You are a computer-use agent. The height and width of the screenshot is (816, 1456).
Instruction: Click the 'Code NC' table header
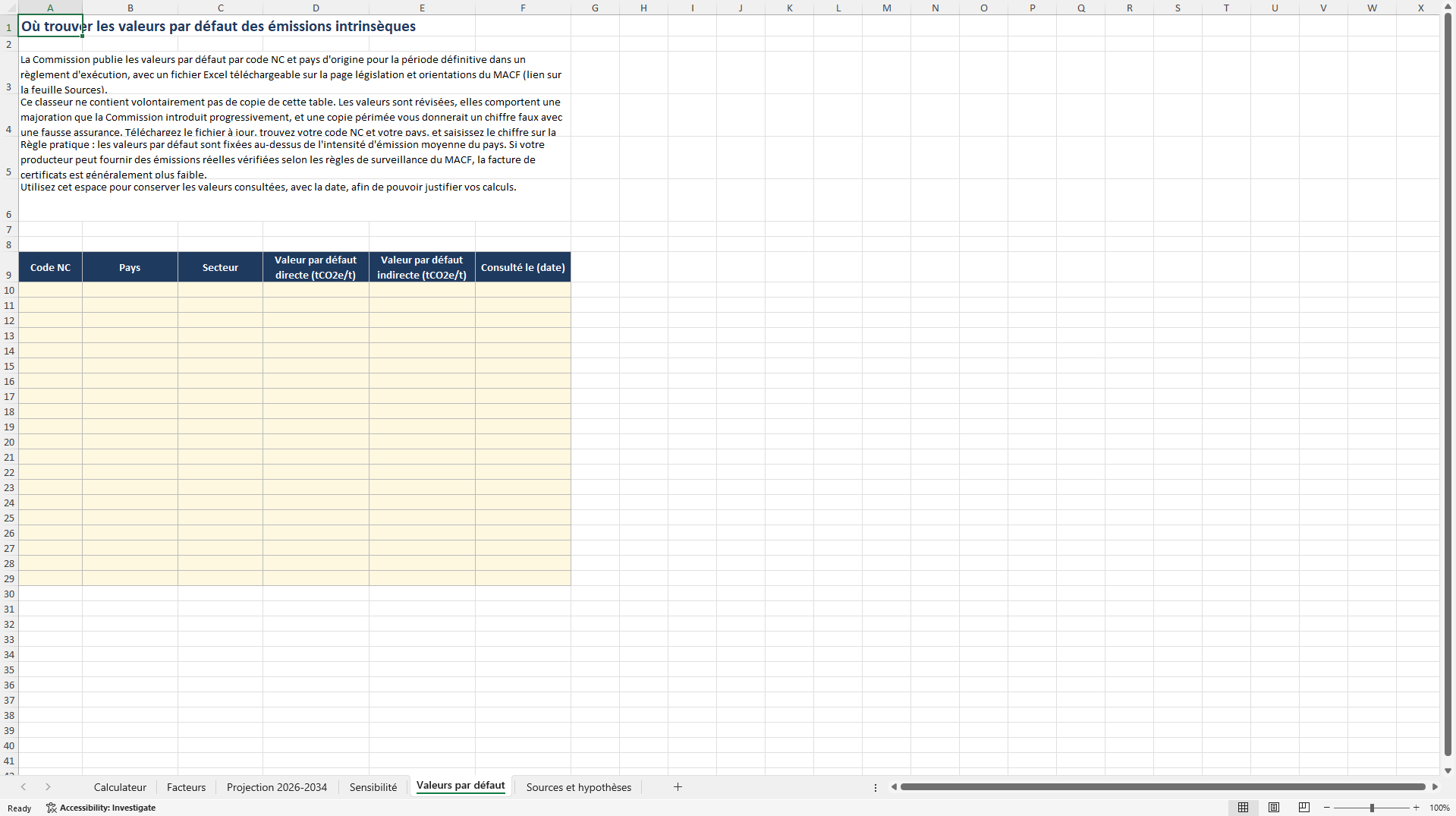click(50, 267)
